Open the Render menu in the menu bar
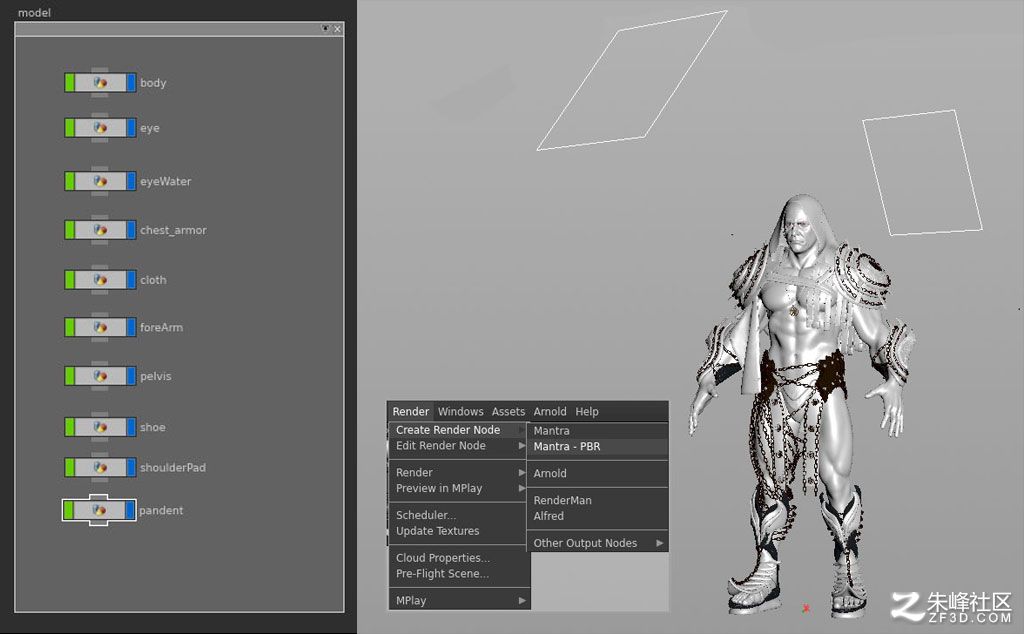This screenshot has width=1024, height=634. click(411, 411)
